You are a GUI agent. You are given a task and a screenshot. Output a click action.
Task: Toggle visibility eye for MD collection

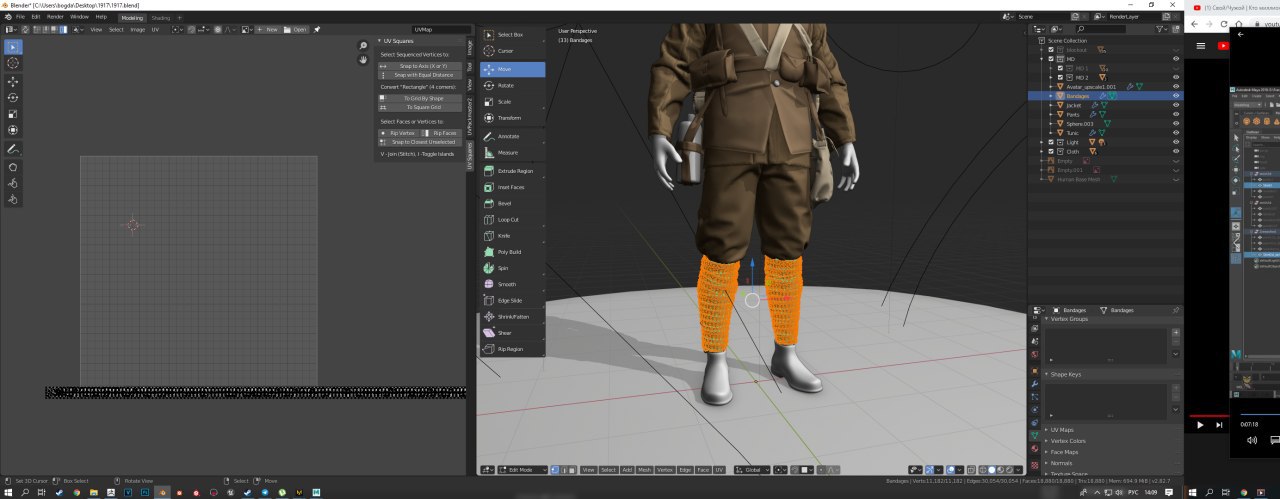1176,58
